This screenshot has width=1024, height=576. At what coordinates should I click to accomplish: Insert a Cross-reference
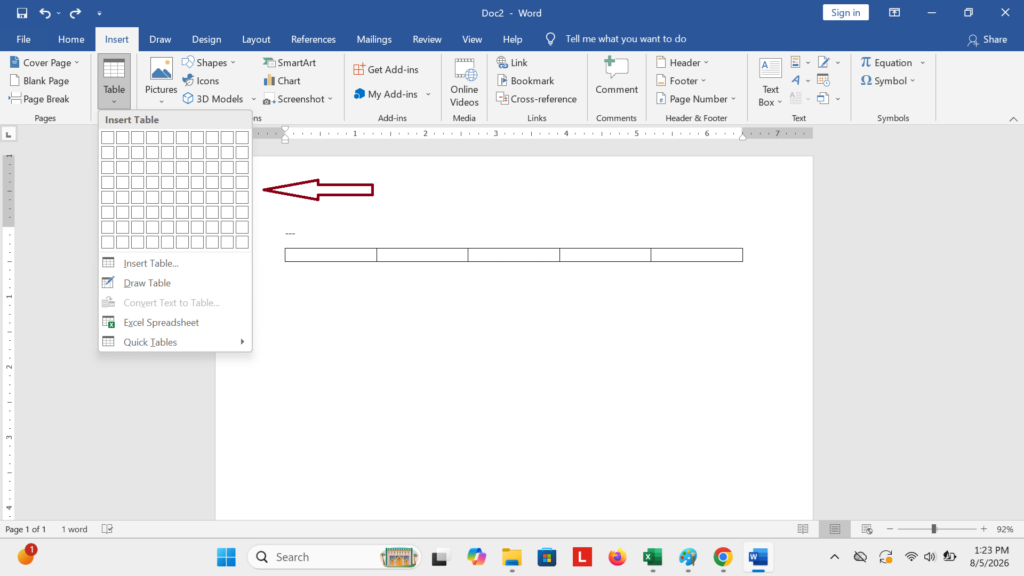click(x=537, y=99)
